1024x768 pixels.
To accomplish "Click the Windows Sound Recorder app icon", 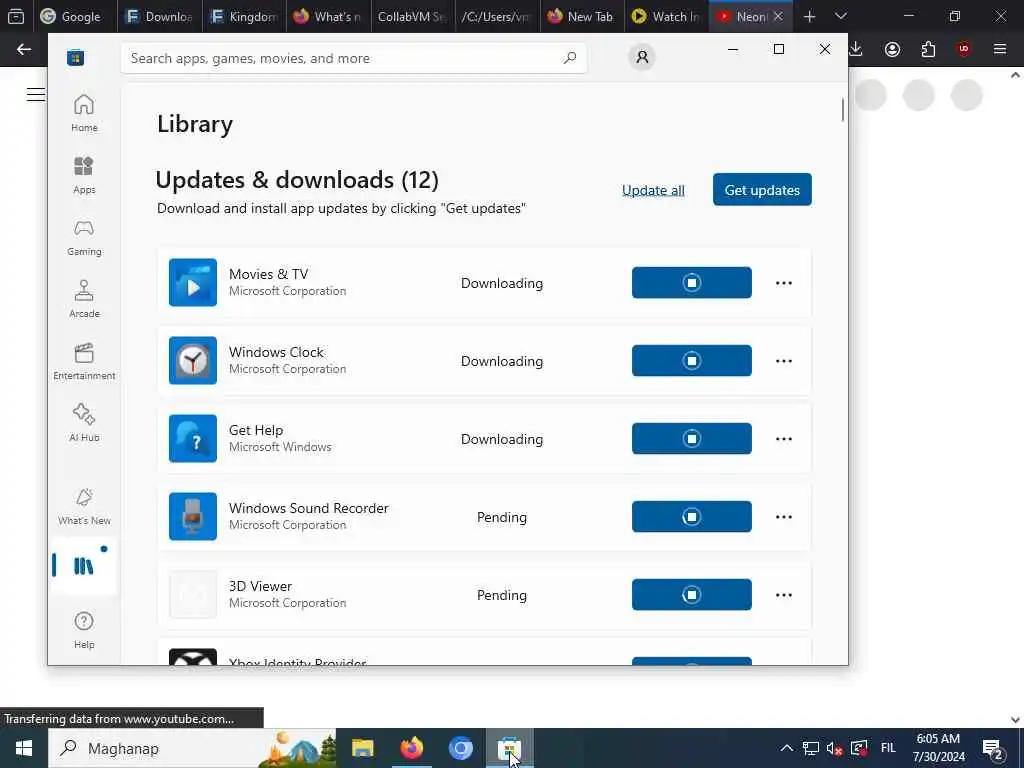I will 193,517.
